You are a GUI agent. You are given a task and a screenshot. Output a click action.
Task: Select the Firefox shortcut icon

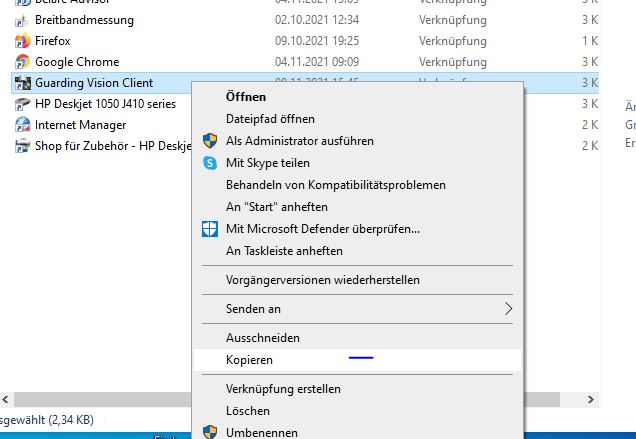(22, 41)
